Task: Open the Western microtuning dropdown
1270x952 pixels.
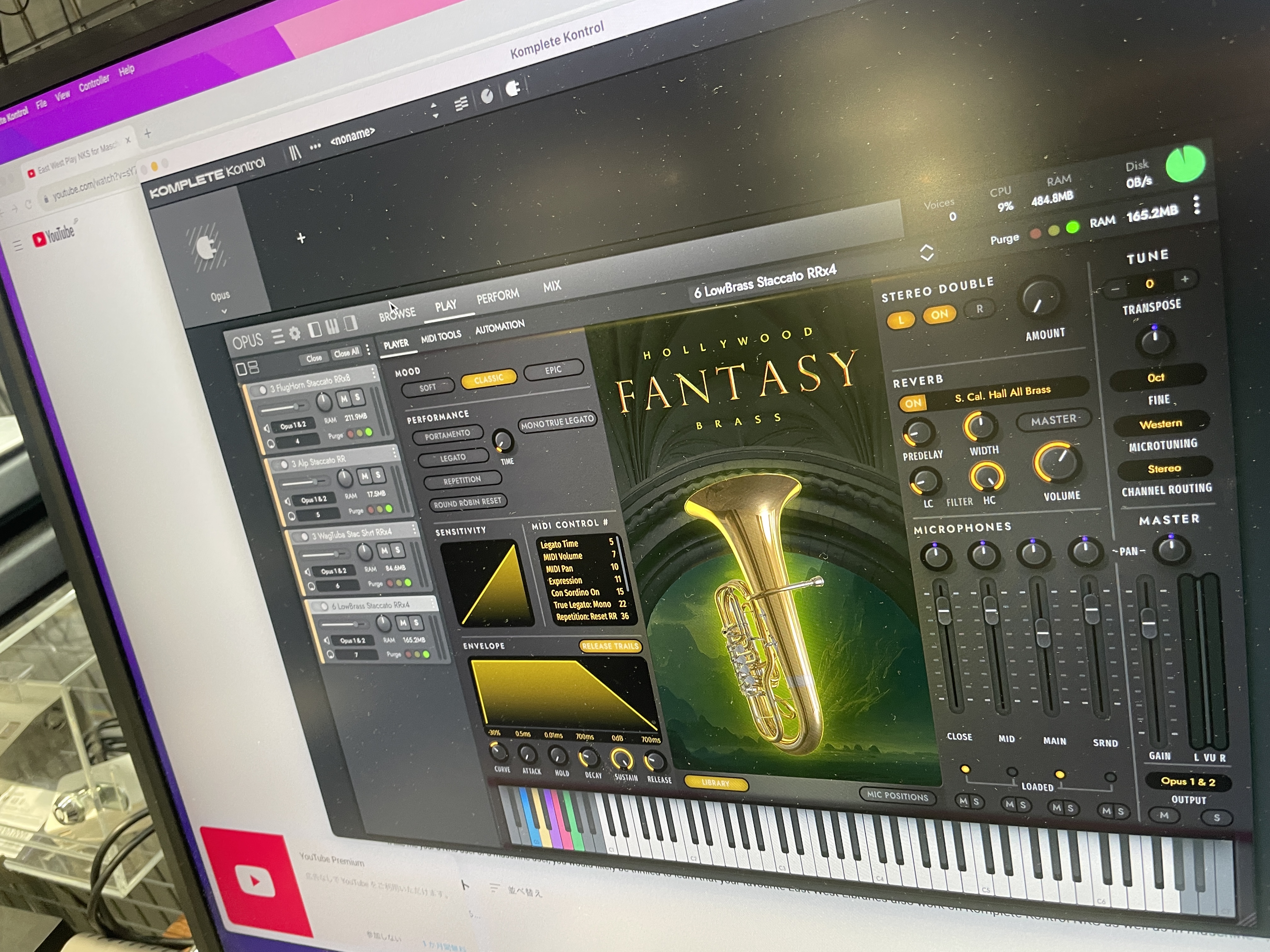Action: click(x=1160, y=424)
